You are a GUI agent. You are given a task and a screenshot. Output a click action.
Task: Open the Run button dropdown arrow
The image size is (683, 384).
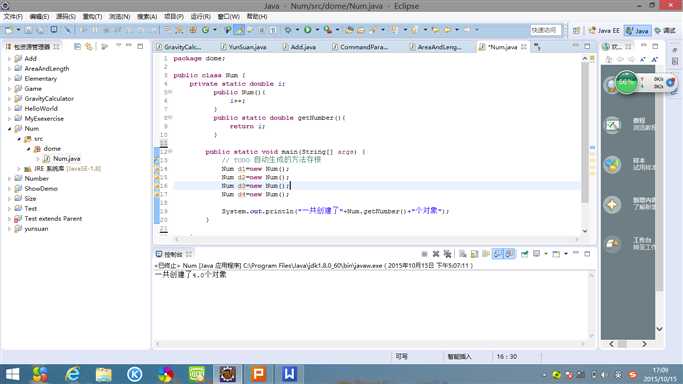(317, 30)
